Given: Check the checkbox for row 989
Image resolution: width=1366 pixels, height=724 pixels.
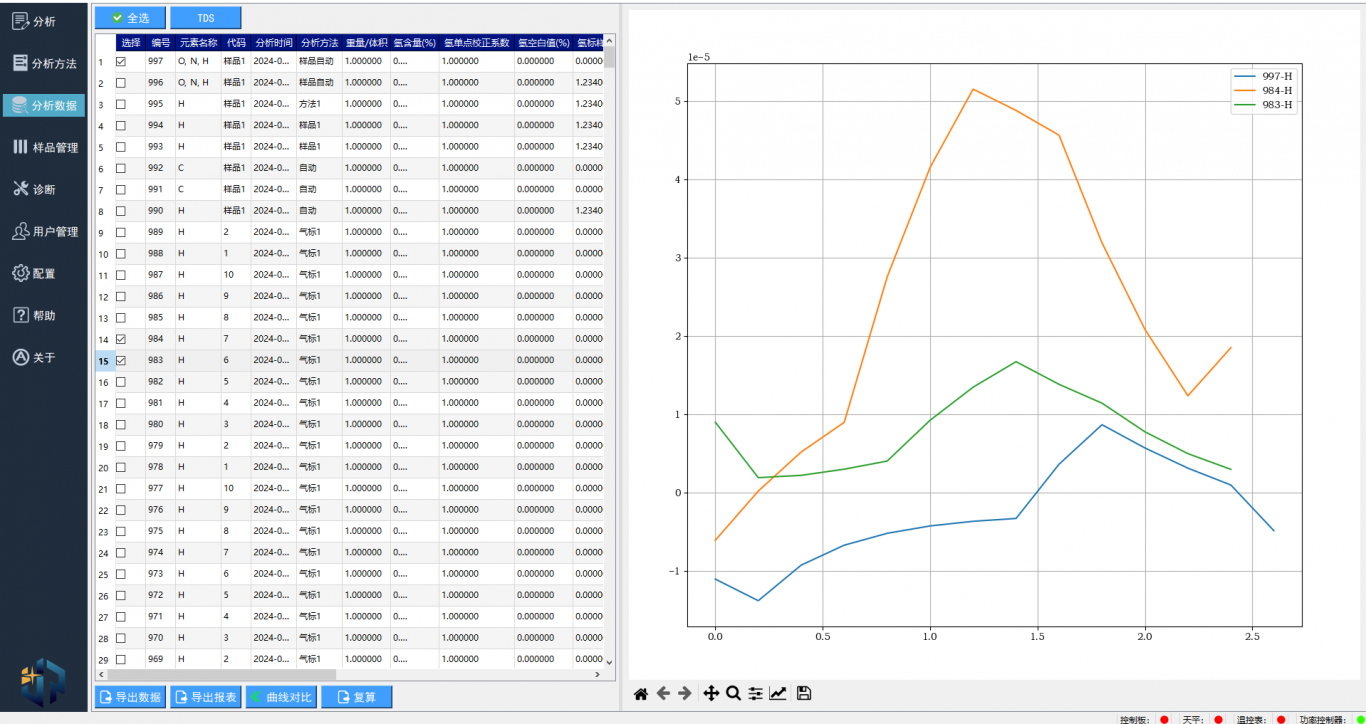Looking at the screenshot, I should (x=121, y=232).
